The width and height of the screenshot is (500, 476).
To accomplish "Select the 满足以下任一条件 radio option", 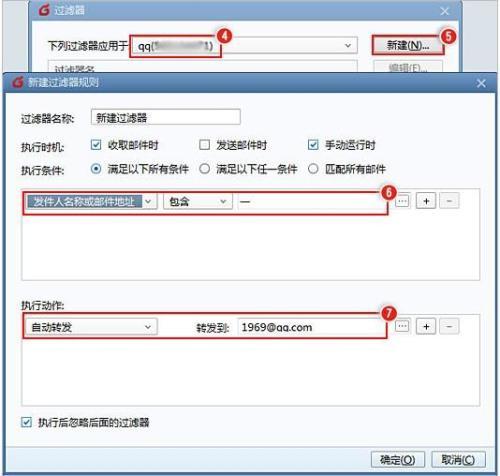I will point(204,169).
